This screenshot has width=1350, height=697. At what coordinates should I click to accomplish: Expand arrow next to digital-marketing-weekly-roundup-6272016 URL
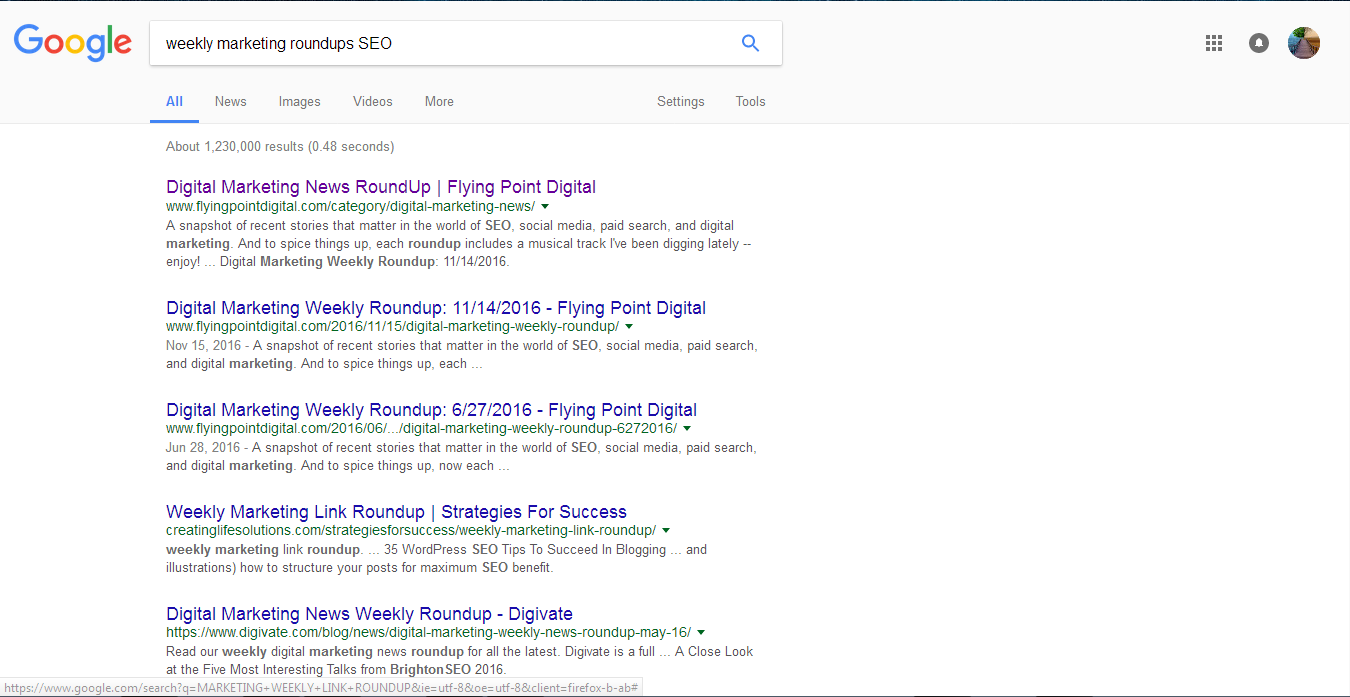[x=687, y=429]
